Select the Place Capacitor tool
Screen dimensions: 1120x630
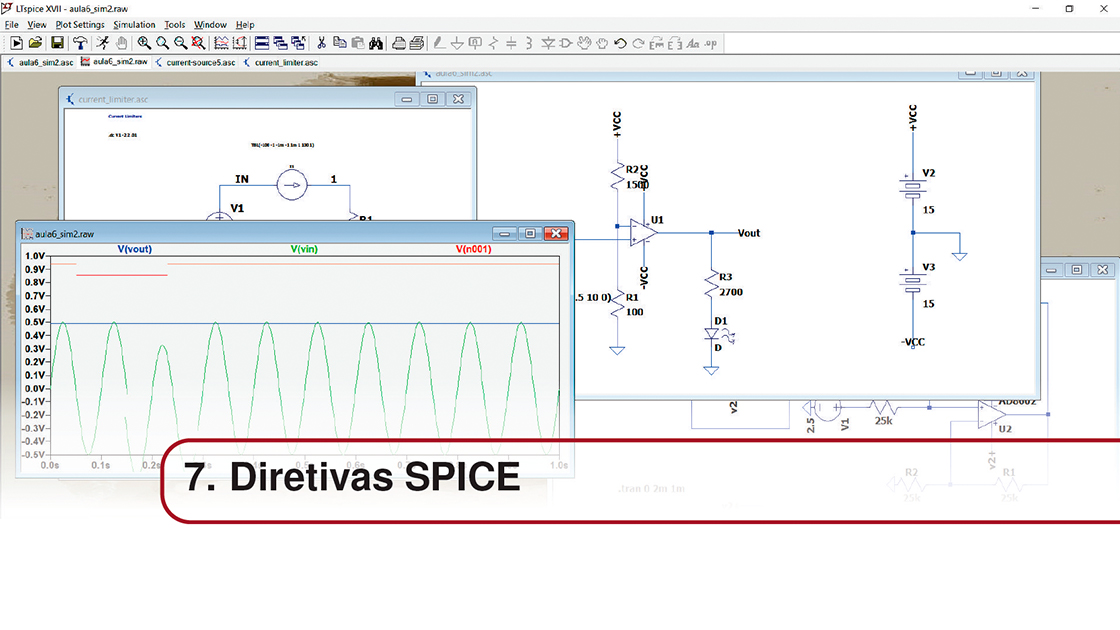511,44
